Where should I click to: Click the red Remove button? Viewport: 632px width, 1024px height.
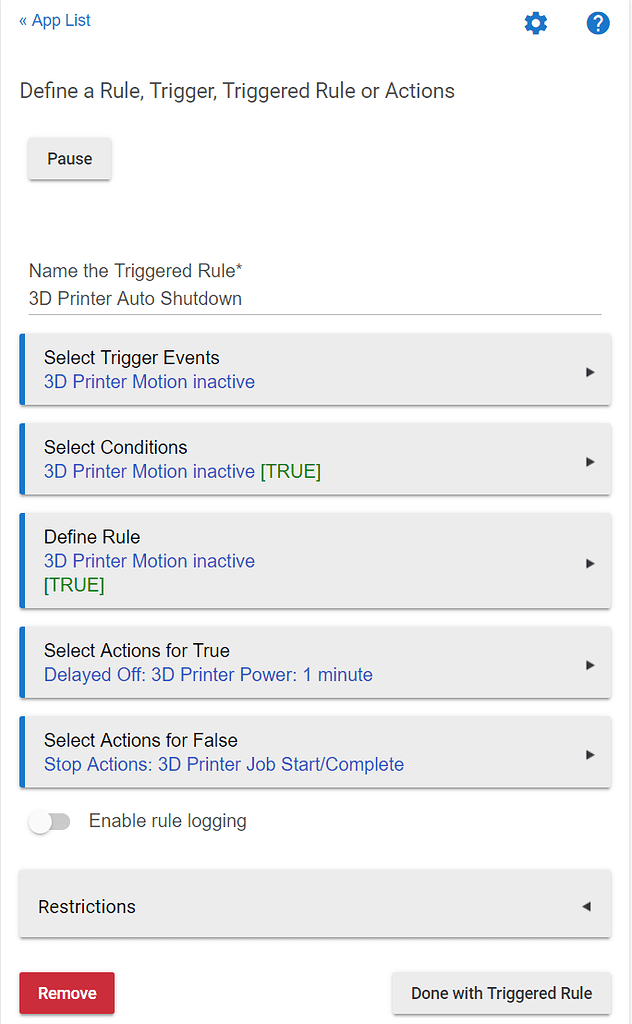pos(67,993)
